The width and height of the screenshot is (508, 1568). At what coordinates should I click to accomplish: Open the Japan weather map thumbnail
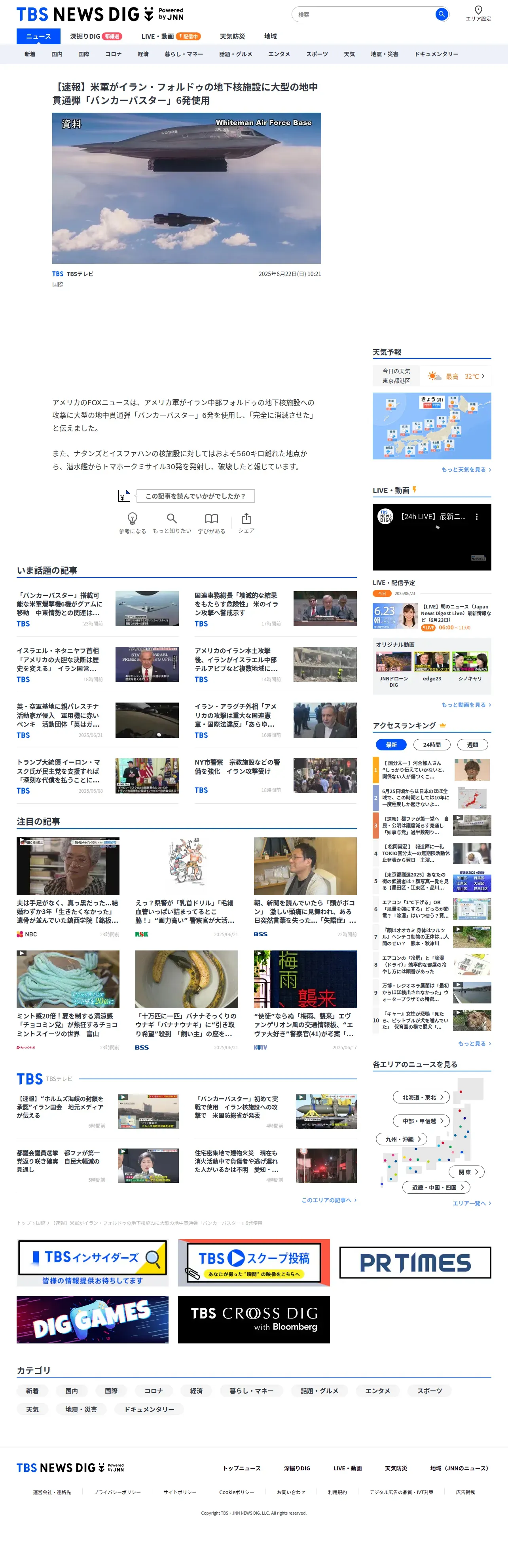432,425
